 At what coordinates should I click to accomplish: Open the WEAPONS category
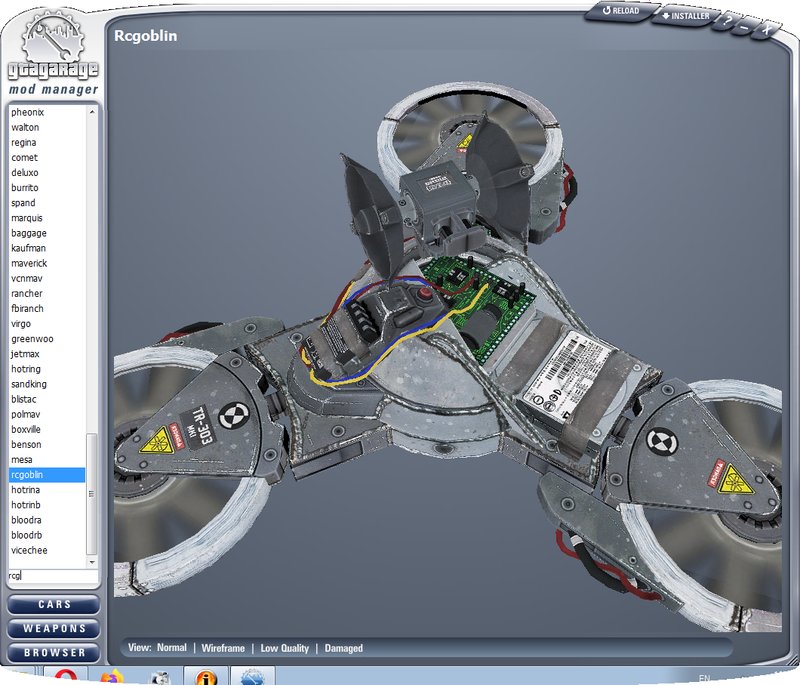(54, 628)
